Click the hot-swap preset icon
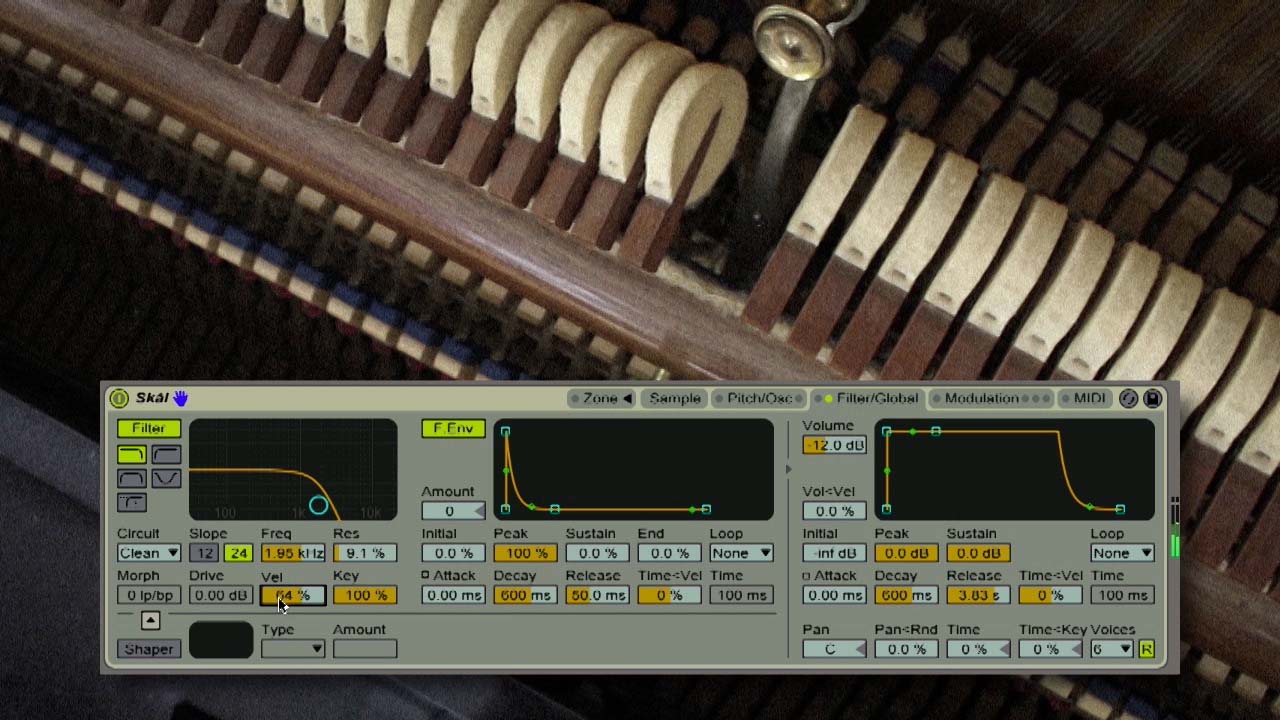 1128,398
